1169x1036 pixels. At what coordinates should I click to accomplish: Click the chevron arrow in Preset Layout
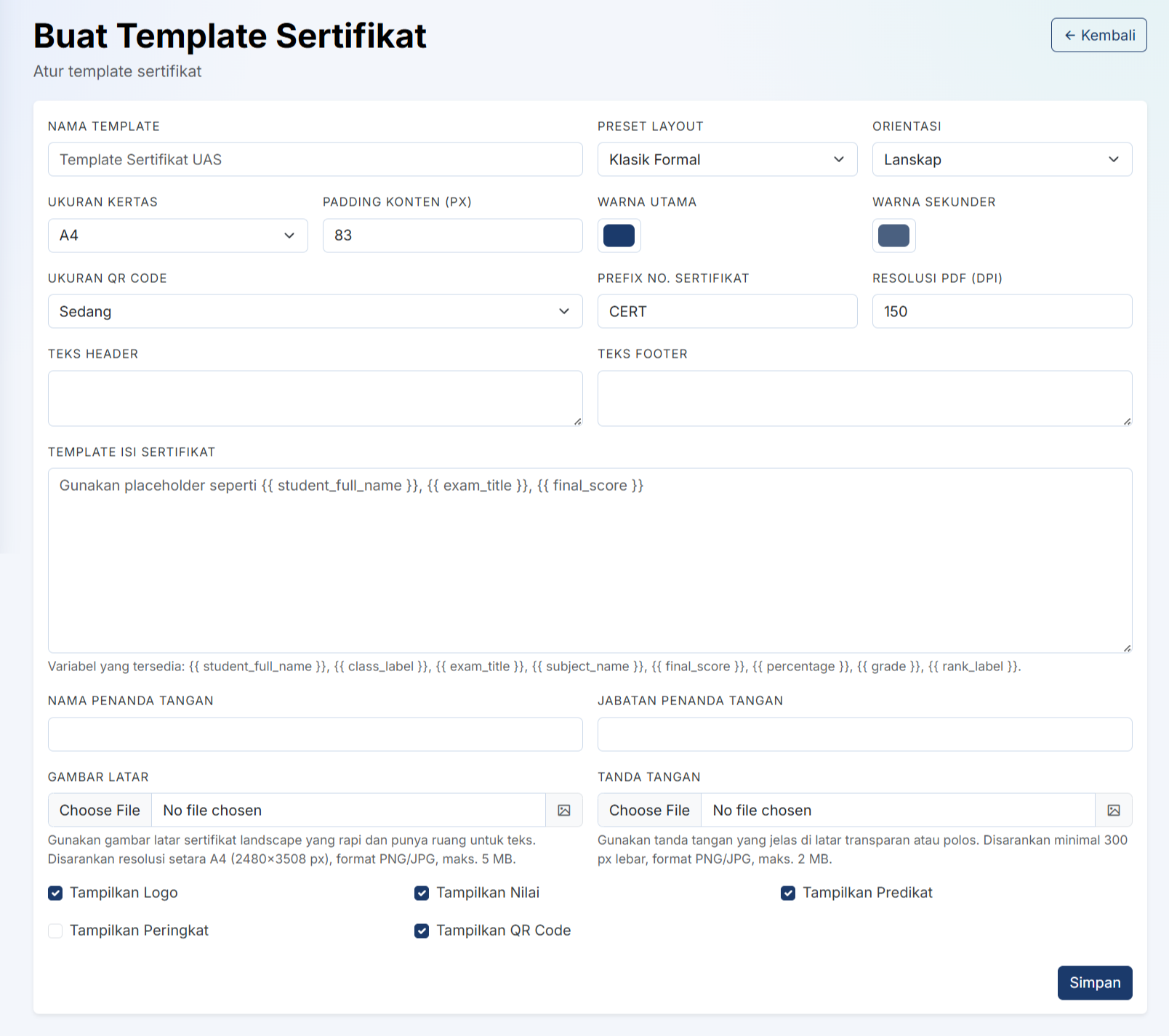(x=839, y=159)
